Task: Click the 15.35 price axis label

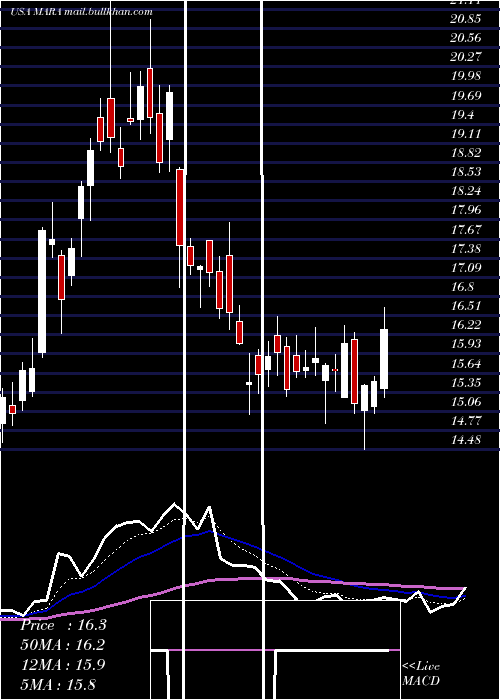Action: (x=467, y=383)
